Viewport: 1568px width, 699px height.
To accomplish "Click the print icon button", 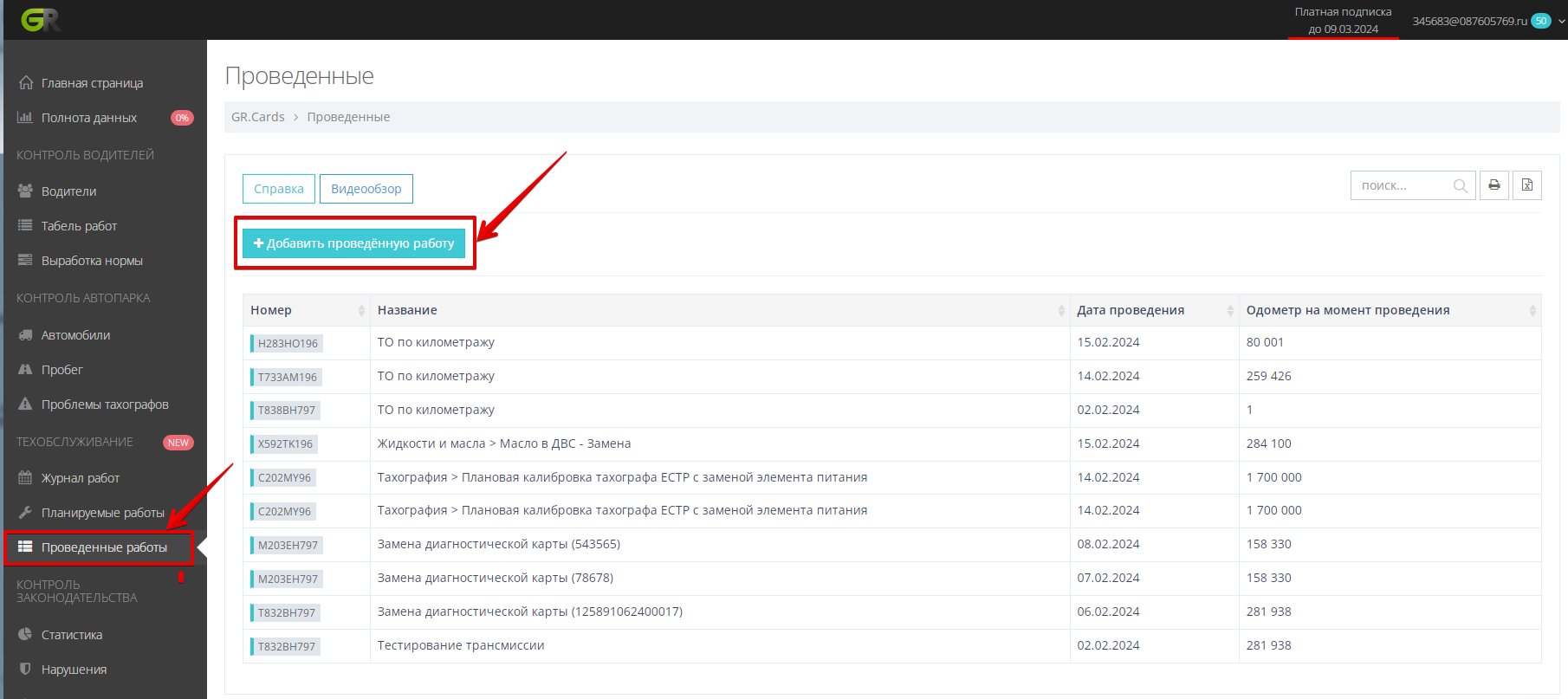I will coord(1494,185).
